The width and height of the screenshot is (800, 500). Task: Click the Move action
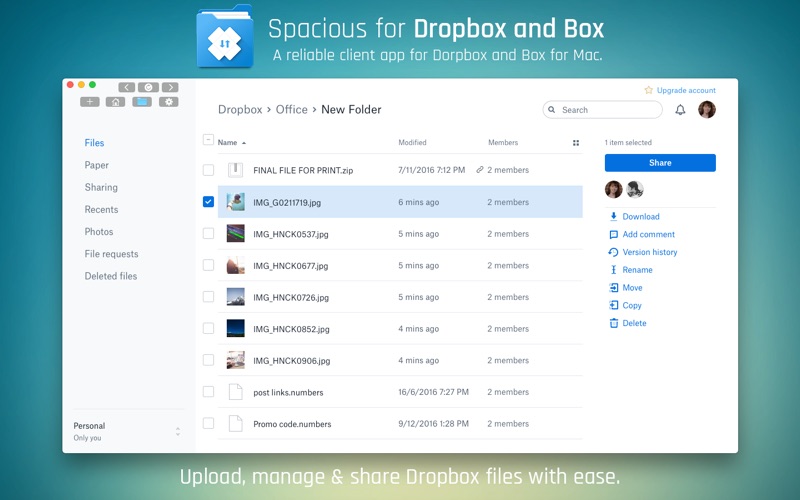click(626, 288)
